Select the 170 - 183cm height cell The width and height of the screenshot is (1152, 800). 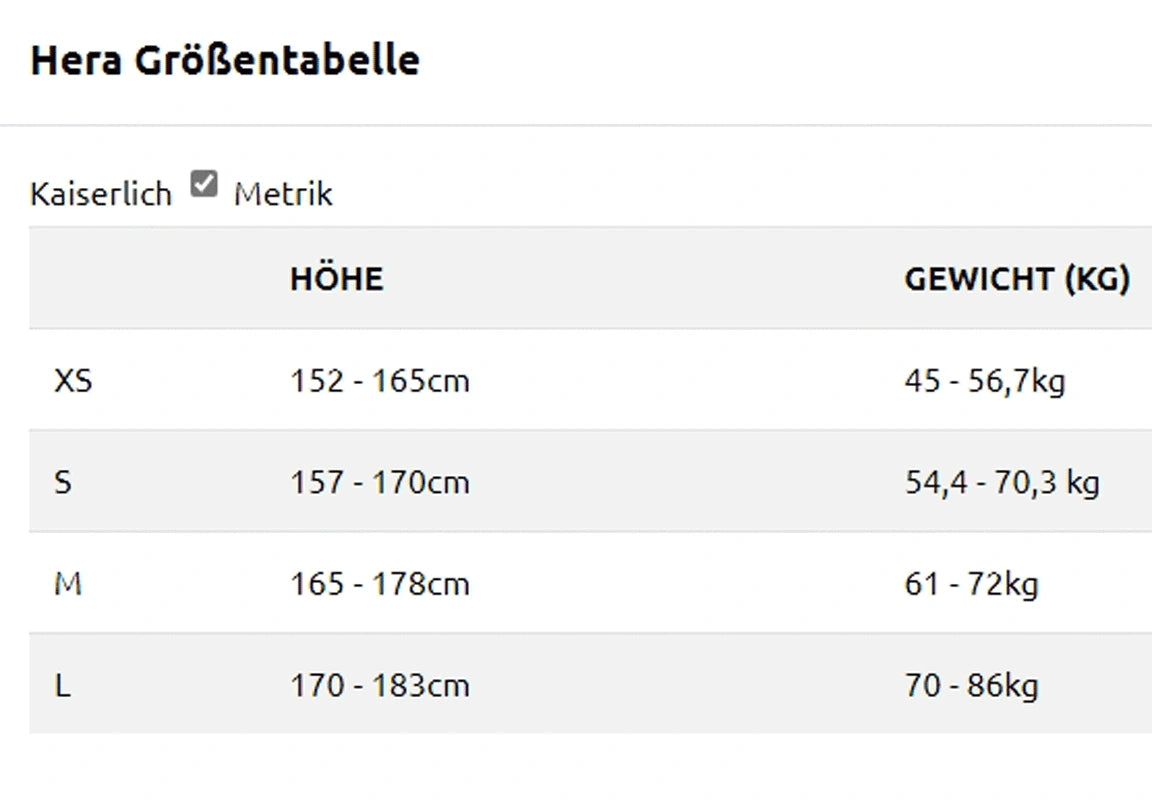pos(379,686)
